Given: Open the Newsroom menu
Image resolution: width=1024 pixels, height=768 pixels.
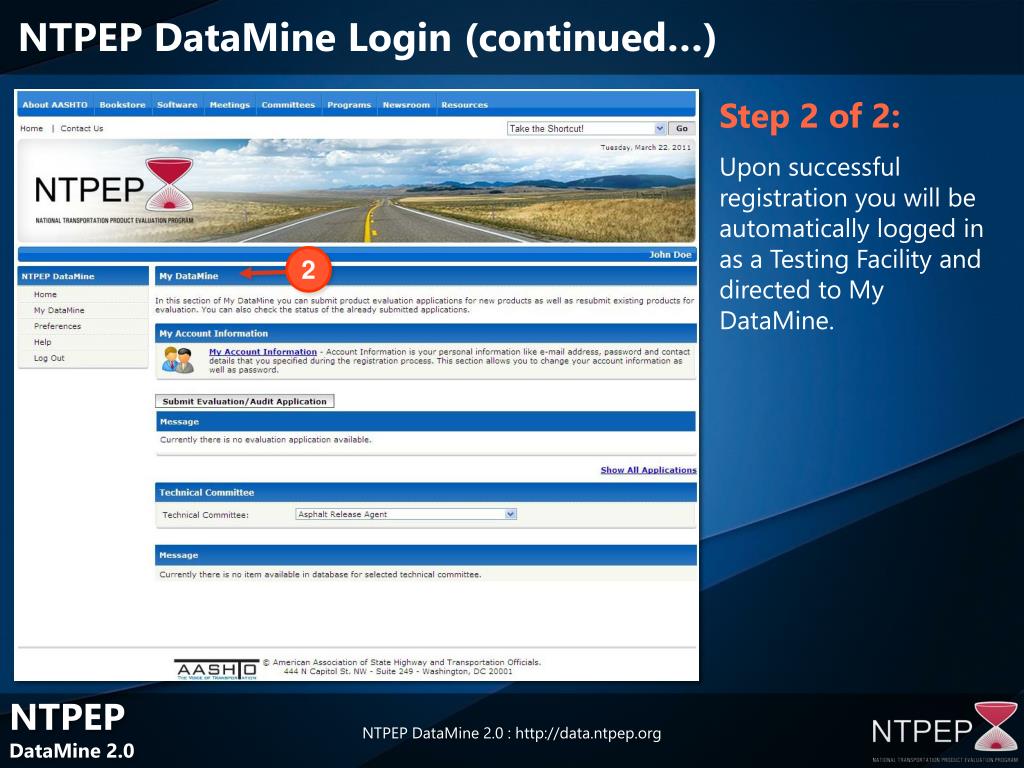Looking at the screenshot, I should click(406, 104).
